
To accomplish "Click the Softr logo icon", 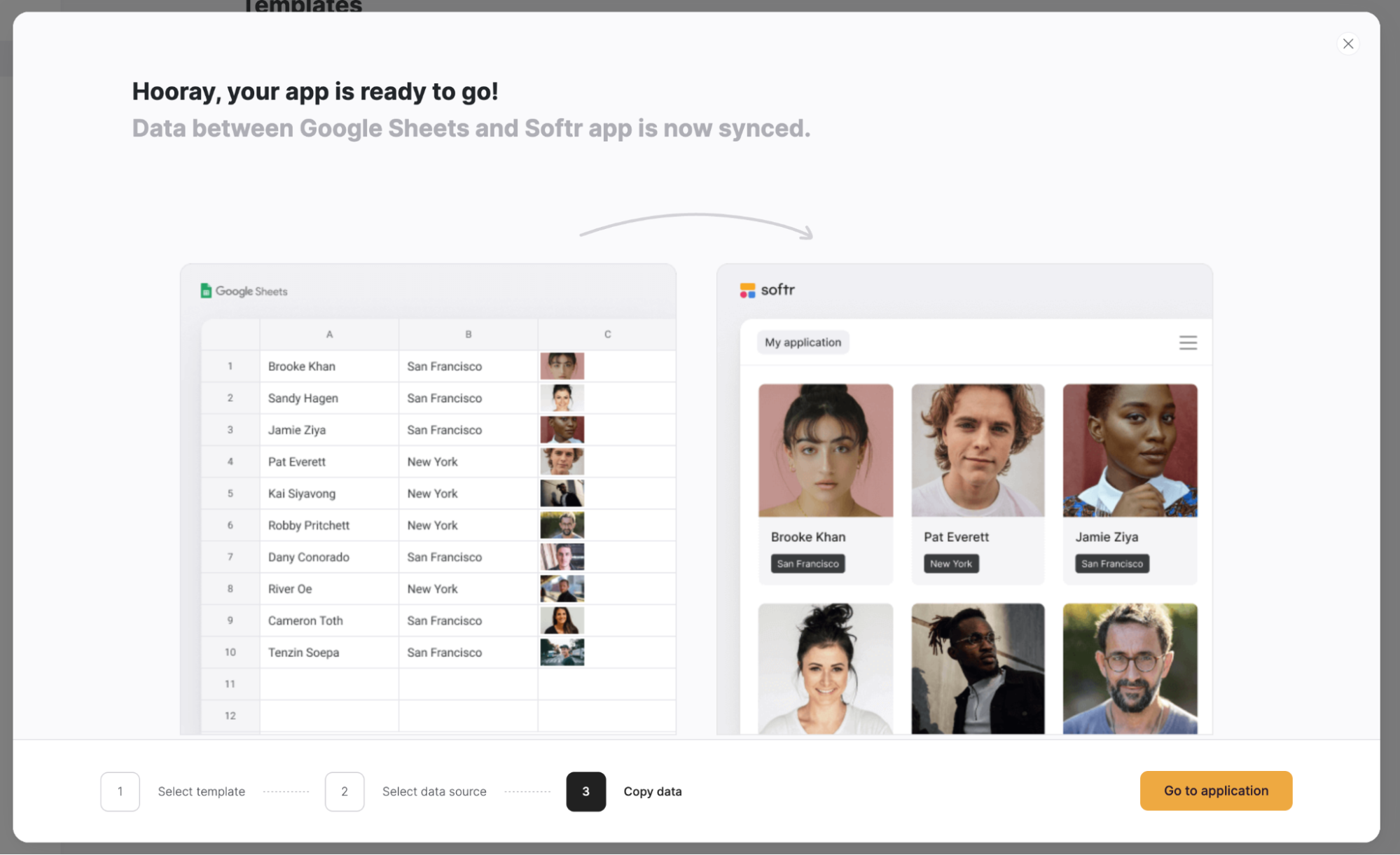I will 747,290.
